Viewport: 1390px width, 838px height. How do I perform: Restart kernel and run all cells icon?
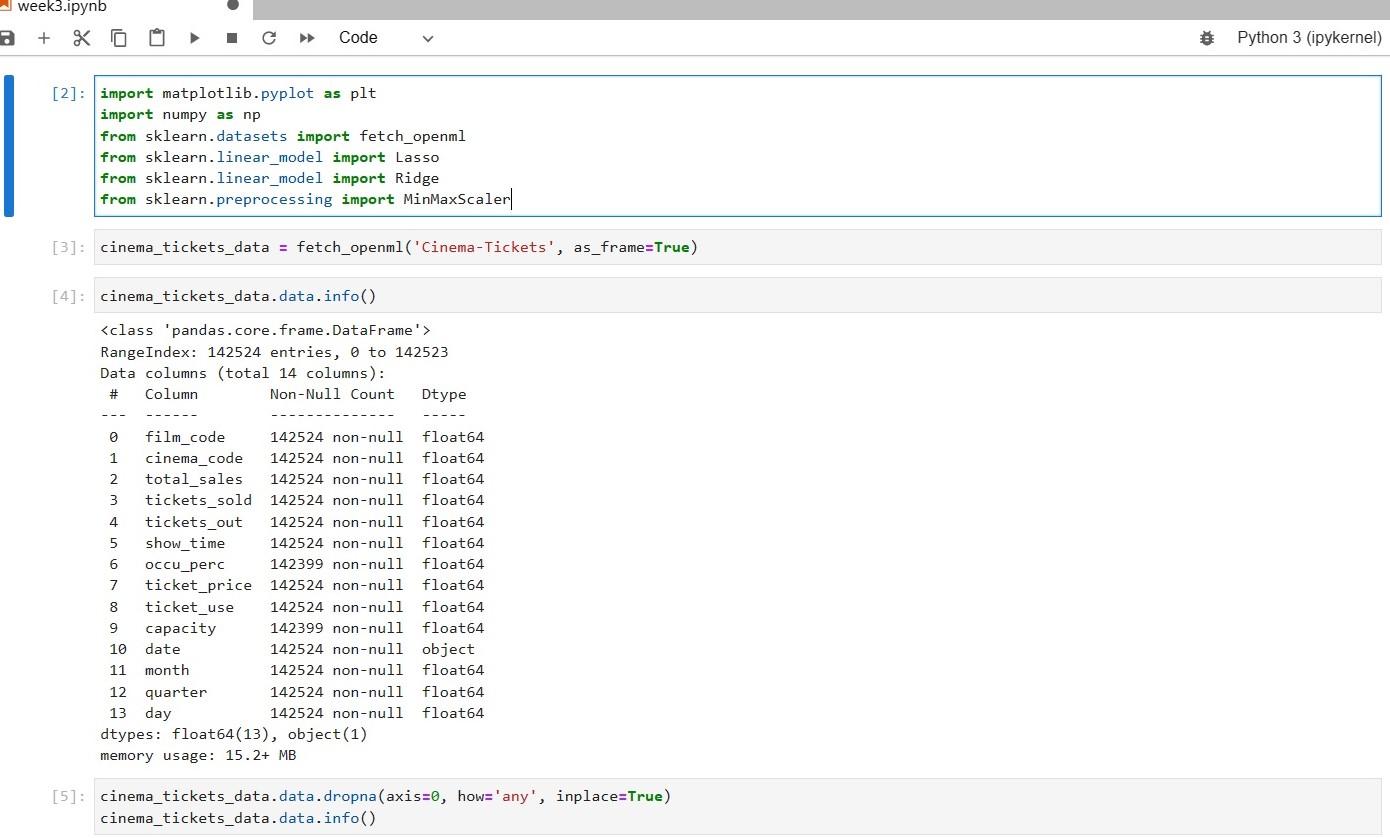[307, 38]
